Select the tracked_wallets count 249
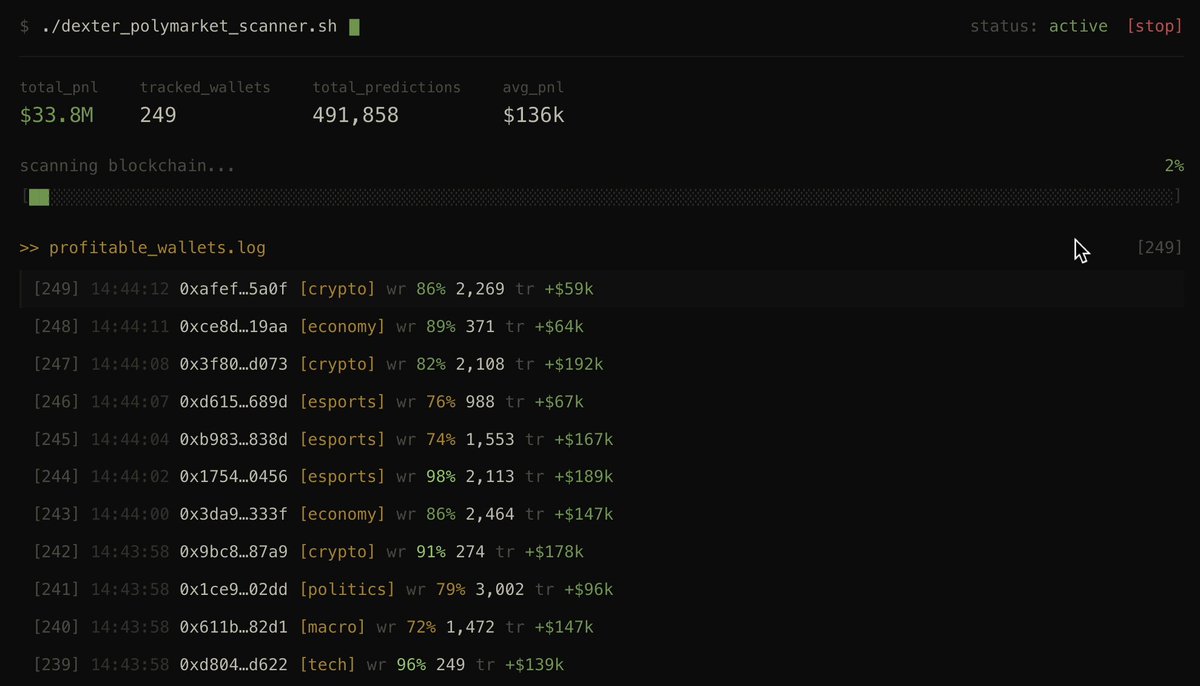The height and width of the screenshot is (686, 1200). click(x=158, y=115)
